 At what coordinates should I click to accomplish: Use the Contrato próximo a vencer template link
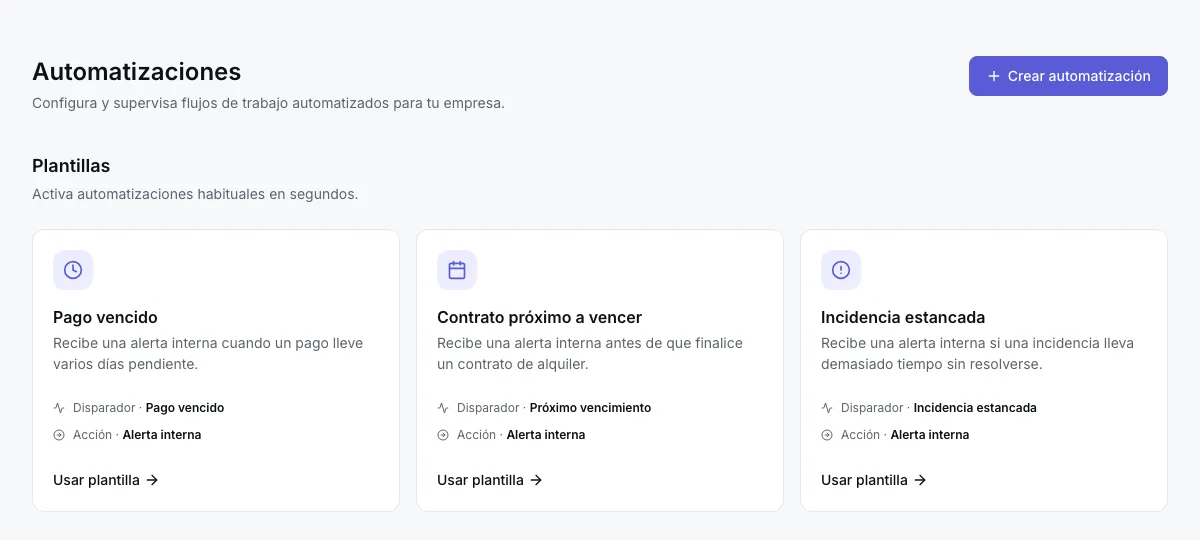click(x=490, y=480)
